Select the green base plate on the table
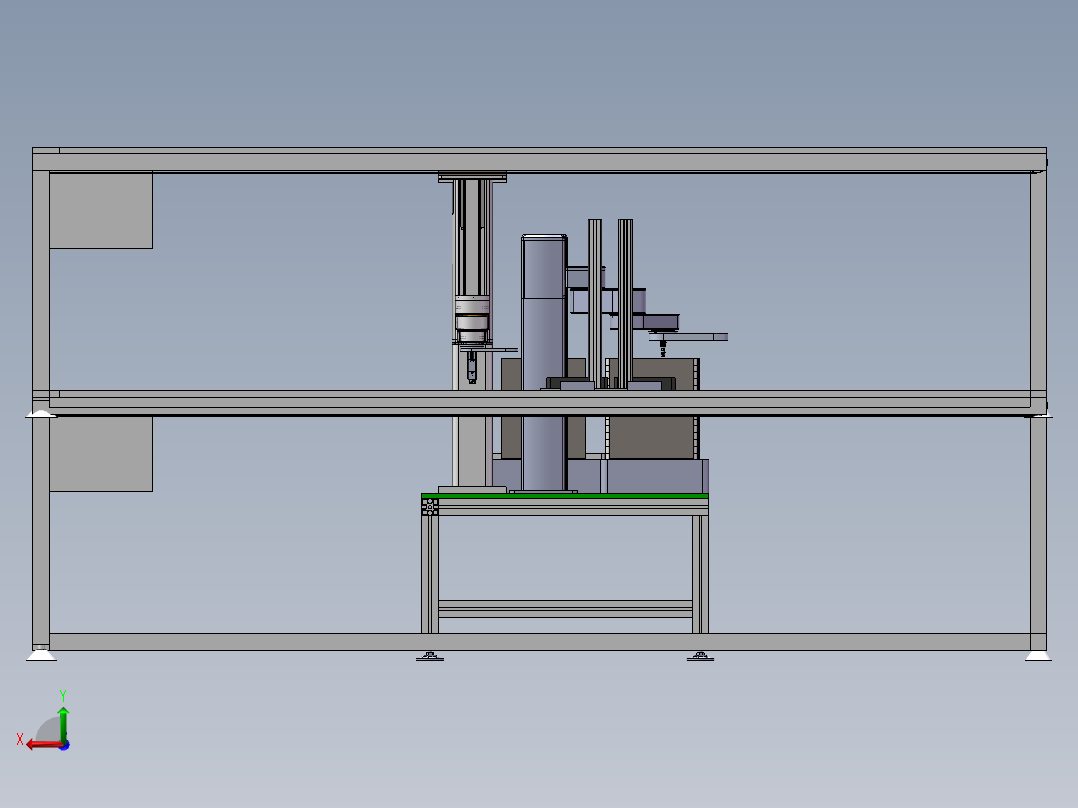The height and width of the screenshot is (808, 1078). tap(564, 496)
